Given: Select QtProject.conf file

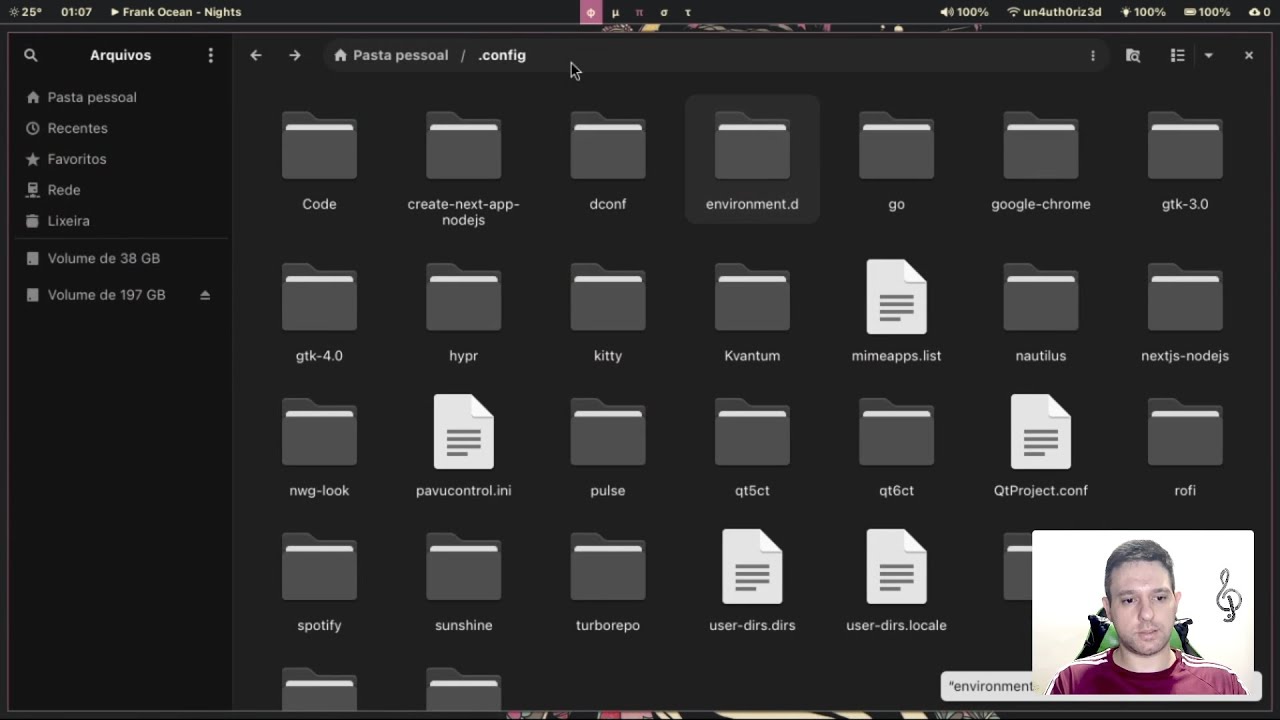Looking at the screenshot, I should 1040,447.
